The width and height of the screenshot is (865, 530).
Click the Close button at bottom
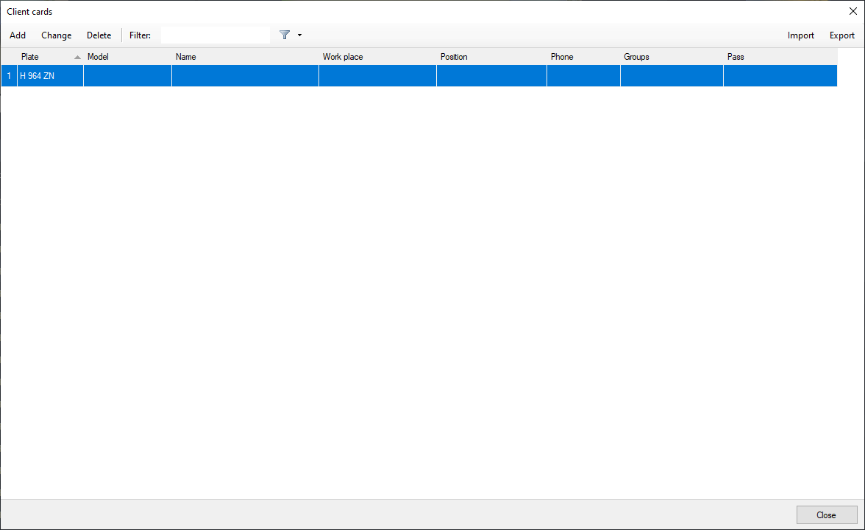(x=826, y=515)
